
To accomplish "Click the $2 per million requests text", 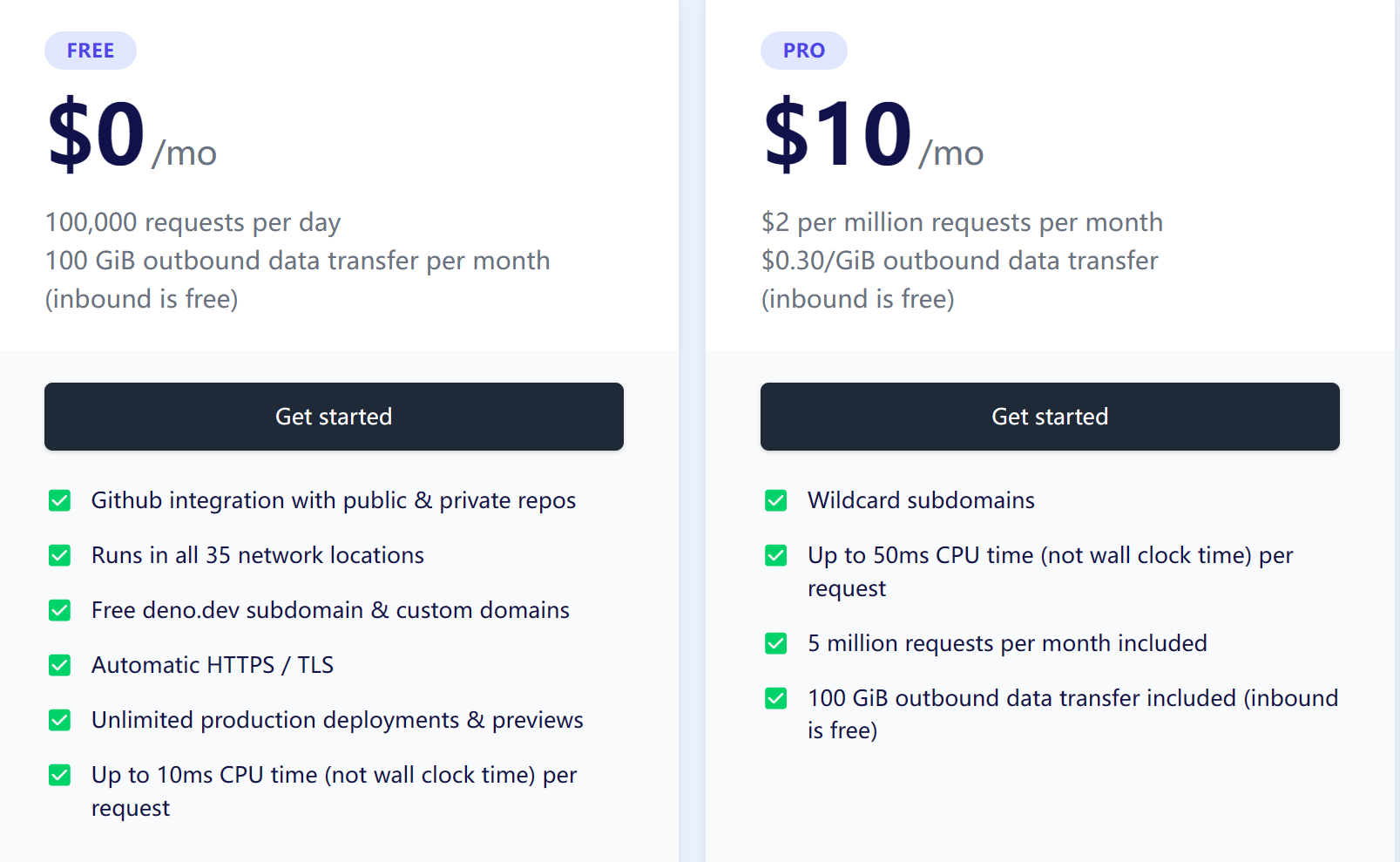I will point(962,222).
